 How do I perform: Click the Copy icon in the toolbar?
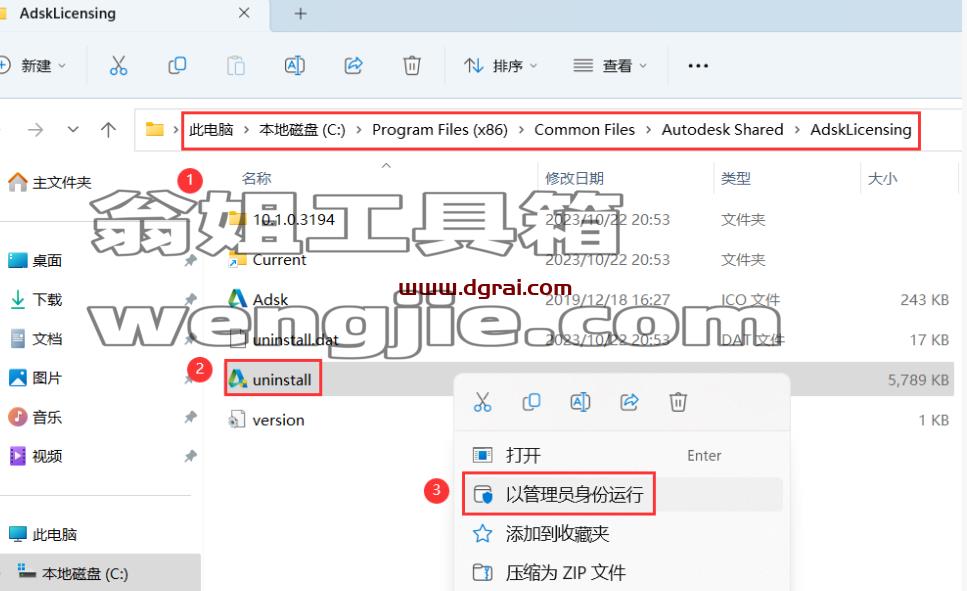177,65
